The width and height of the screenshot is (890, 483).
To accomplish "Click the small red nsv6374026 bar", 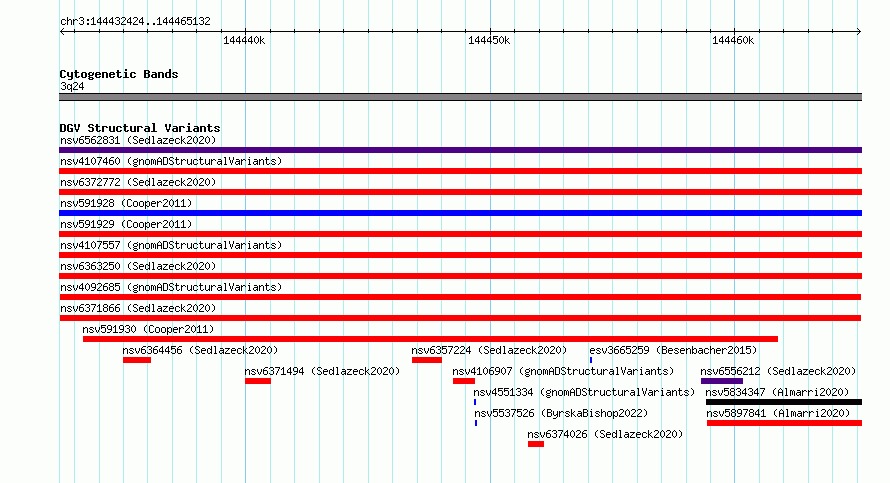I will 536,444.
